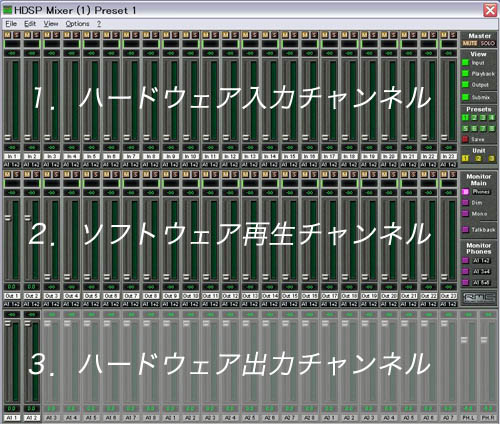Click the Out 1 channel name label
Image resolution: width=500 pixels, height=424 pixels.
click(x=12, y=296)
